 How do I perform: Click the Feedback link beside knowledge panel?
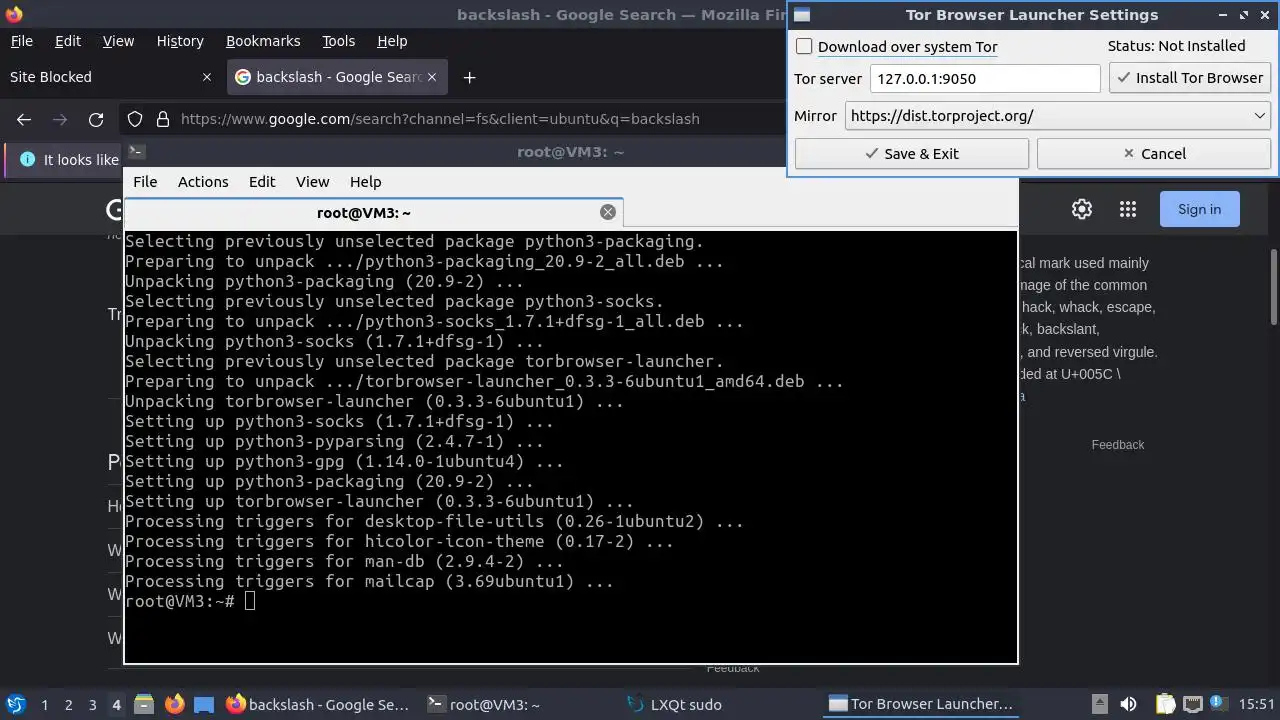[x=1118, y=445]
